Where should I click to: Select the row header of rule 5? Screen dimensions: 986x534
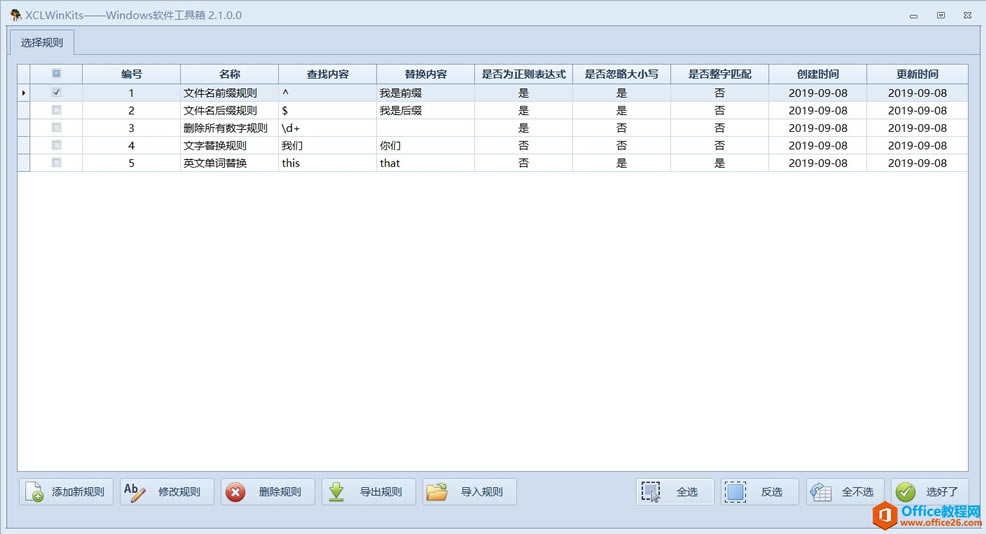click(23, 163)
